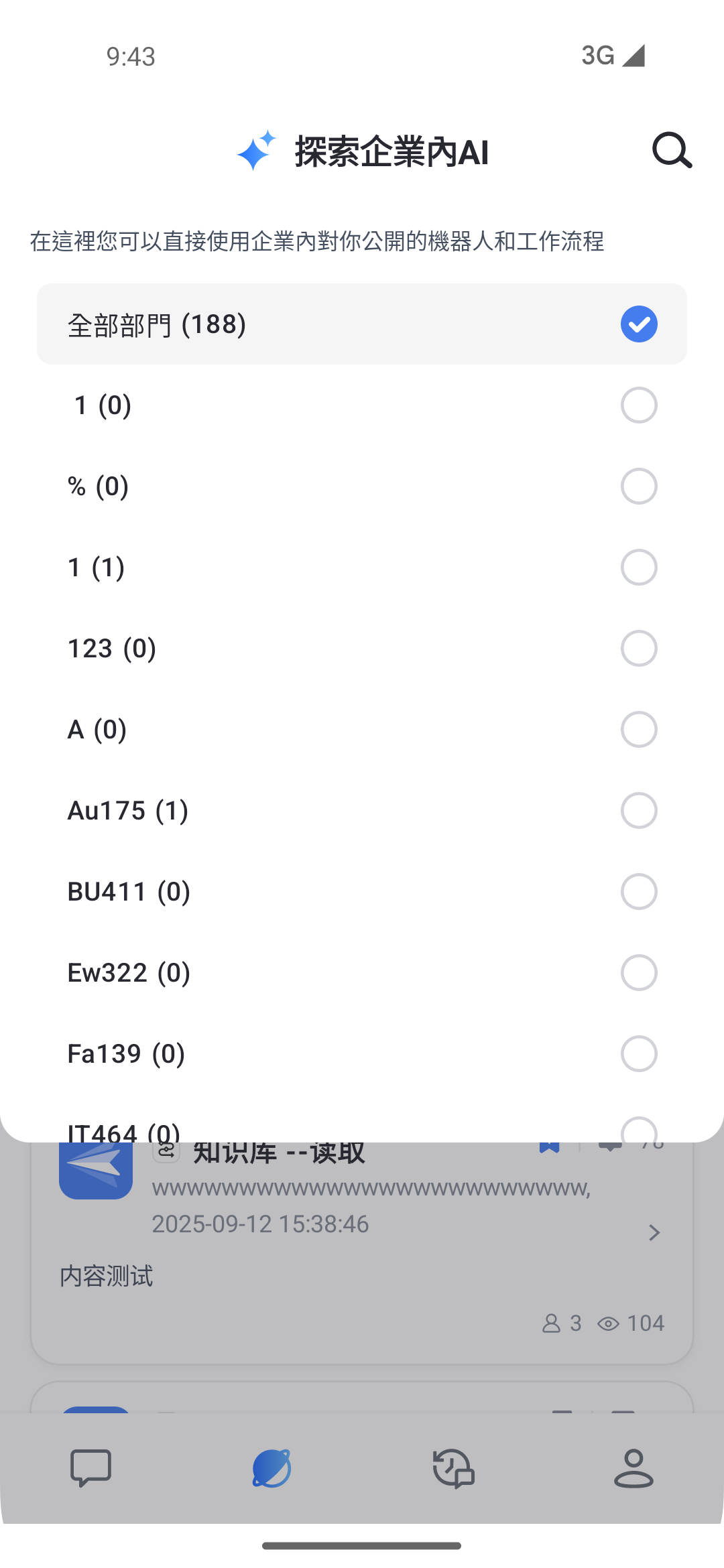Viewport: 724px width, 1568px height.
Task: Open the chat messages tab icon
Action: click(x=90, y=1468)
